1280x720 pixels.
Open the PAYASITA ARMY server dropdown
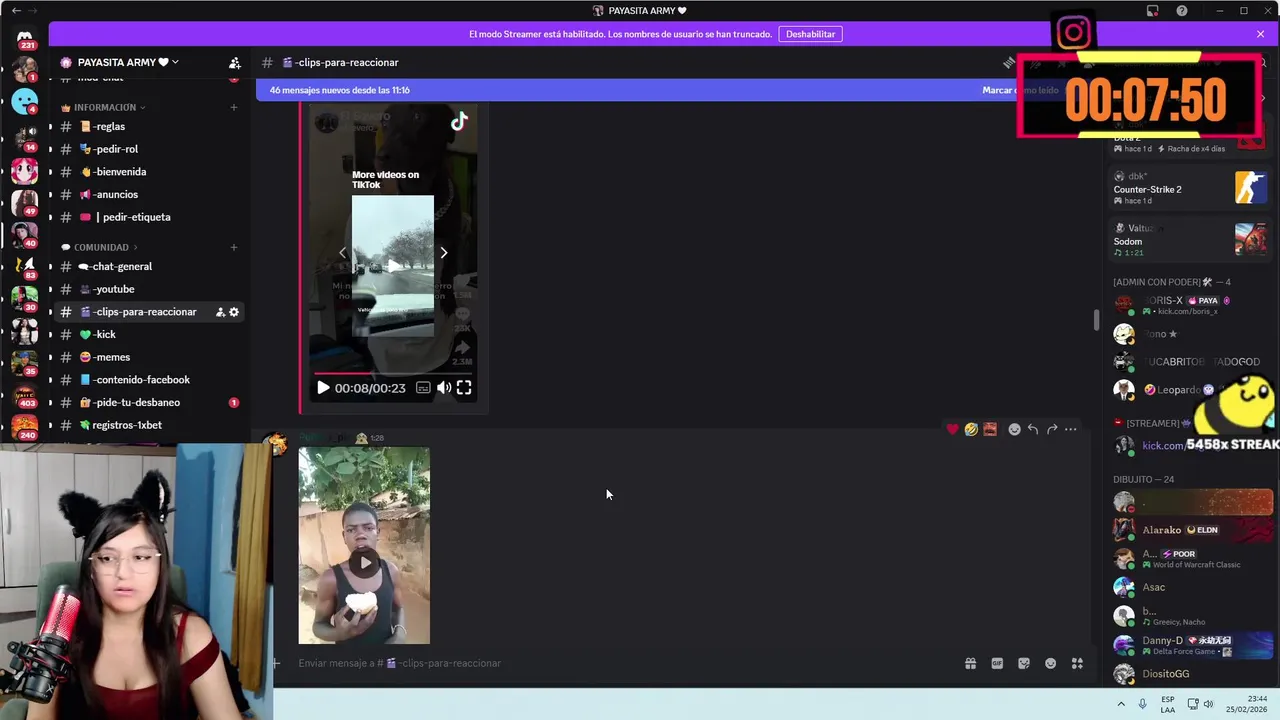pyautogui.click(x=127, y=62)
